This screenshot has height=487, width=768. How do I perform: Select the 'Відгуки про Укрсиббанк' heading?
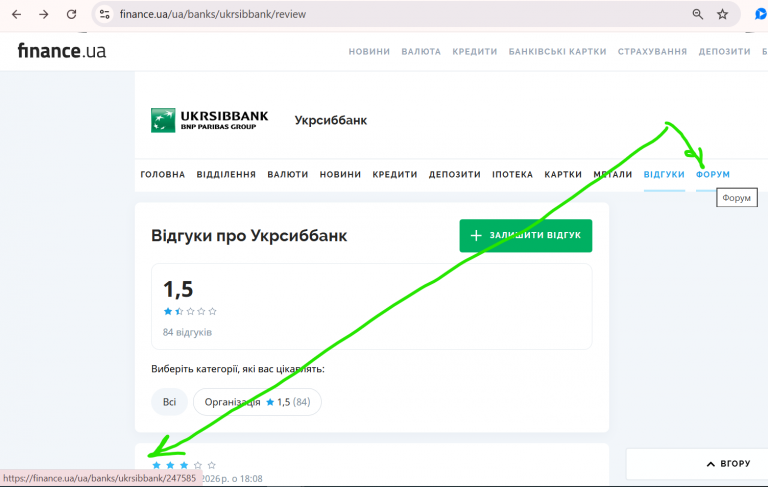(249, 236)
